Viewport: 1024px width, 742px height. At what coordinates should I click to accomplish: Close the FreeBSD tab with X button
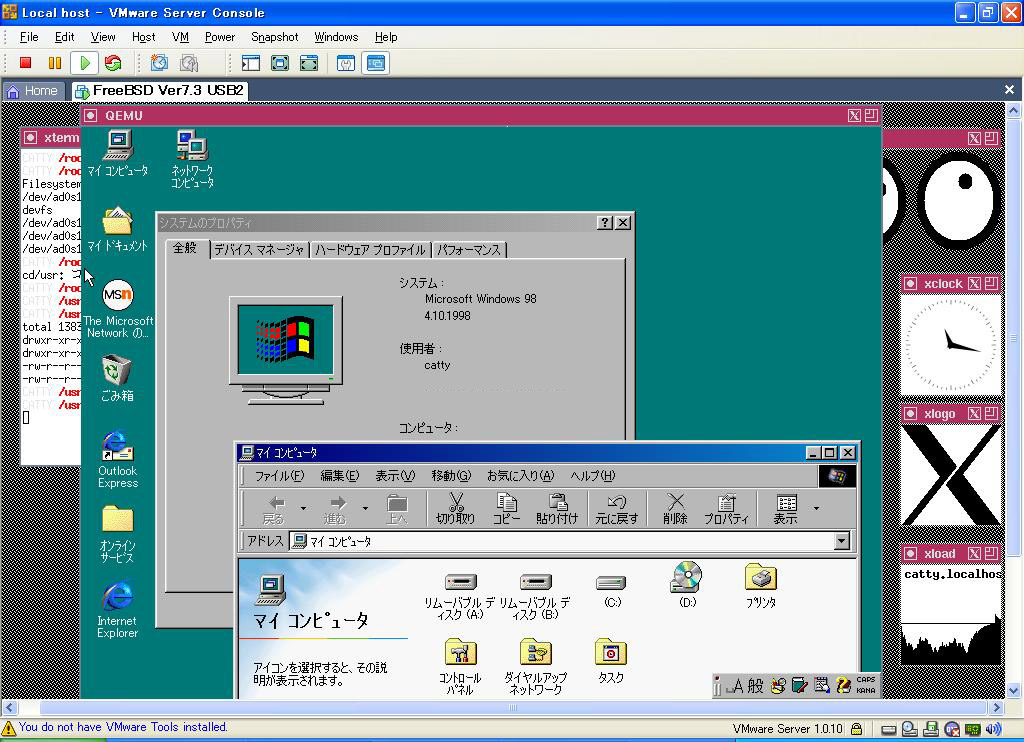point(1009,90)
